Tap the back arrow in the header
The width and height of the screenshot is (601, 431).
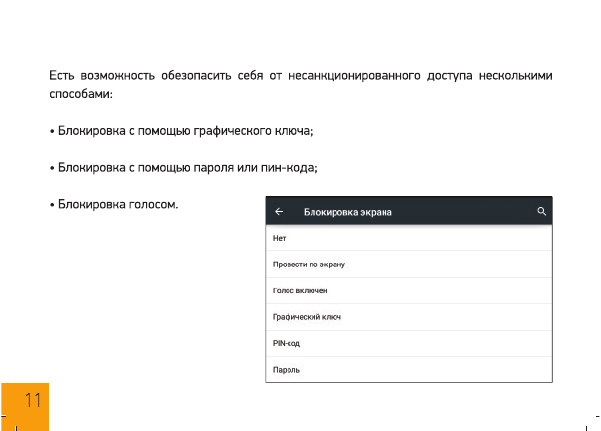tap(279, 212)
